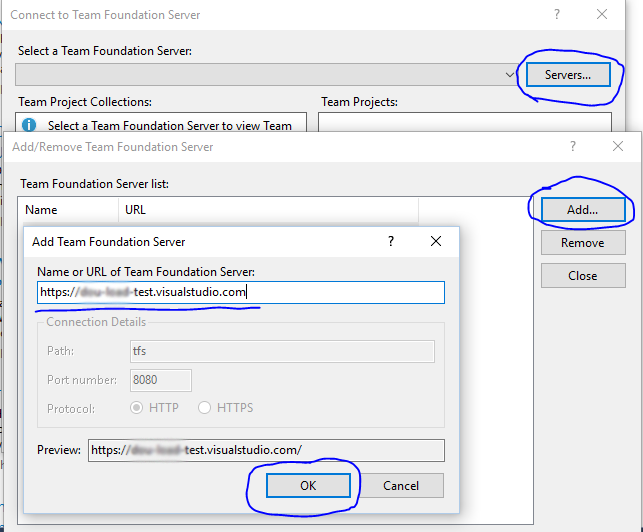Select the HTTP protocol radio button
The image size is (643, 532).
pyautogui.click(x=137, y=408)
